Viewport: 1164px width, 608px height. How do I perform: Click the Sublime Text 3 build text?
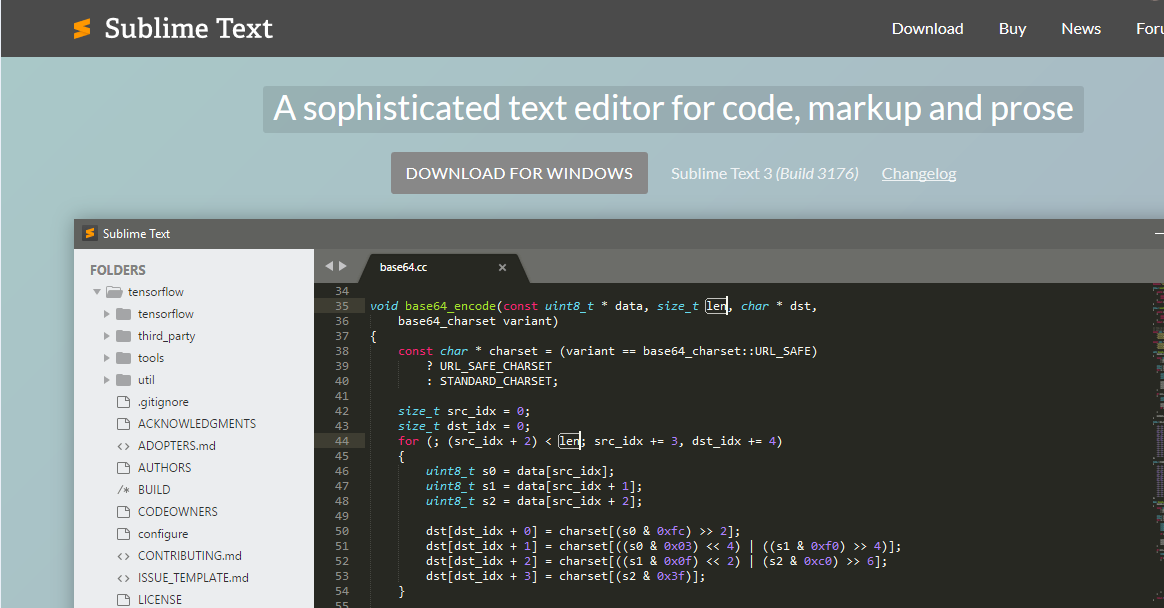tap(765, 174)
